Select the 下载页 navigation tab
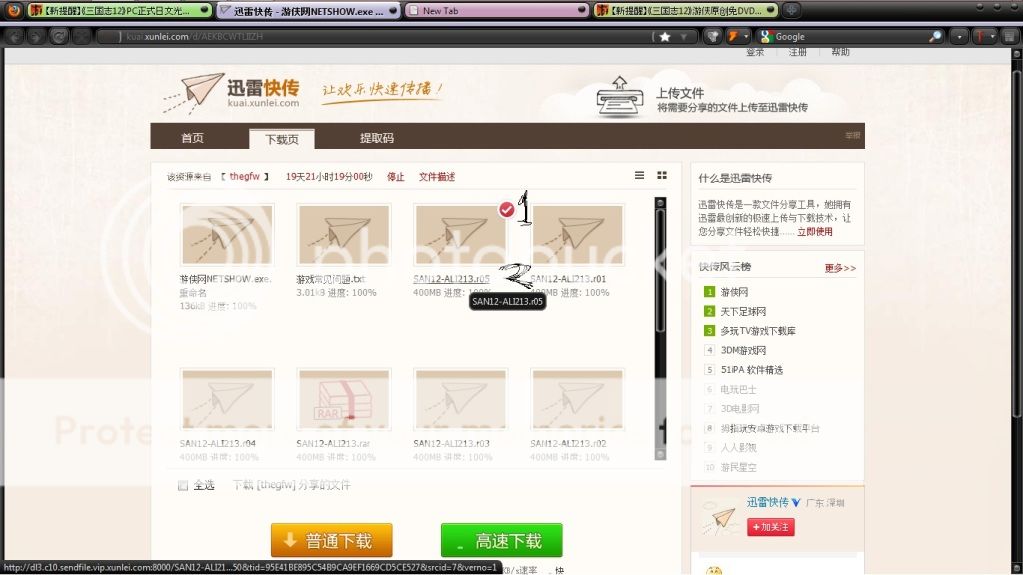 tap(282, 138)
